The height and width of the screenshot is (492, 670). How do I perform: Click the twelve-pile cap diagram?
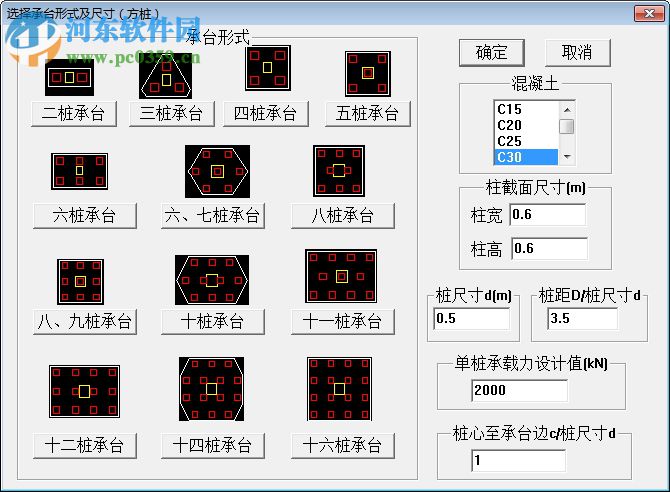point(85,392)
